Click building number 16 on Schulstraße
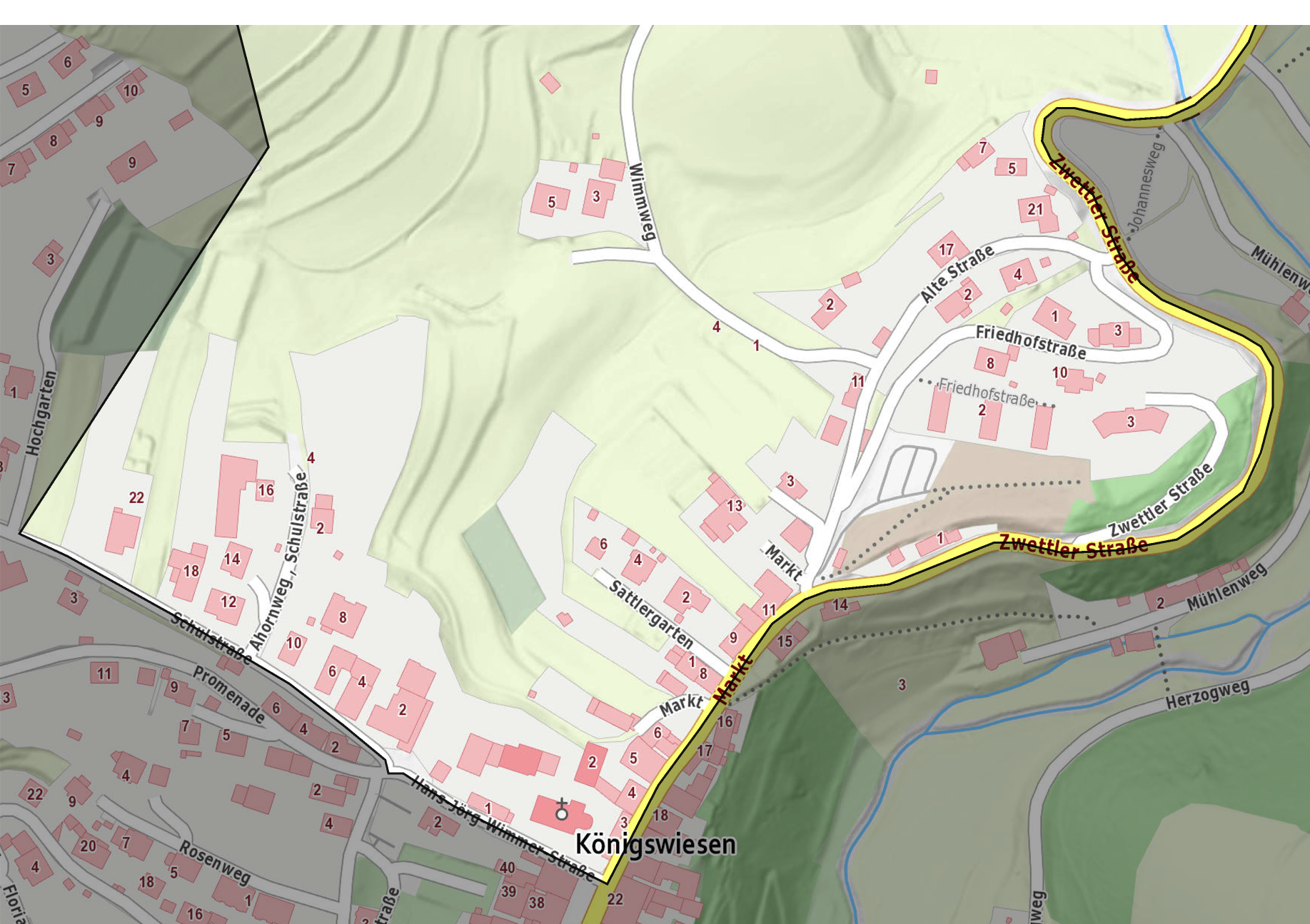Viewport: 1310px width, 924px height. [x=266, y=490]
